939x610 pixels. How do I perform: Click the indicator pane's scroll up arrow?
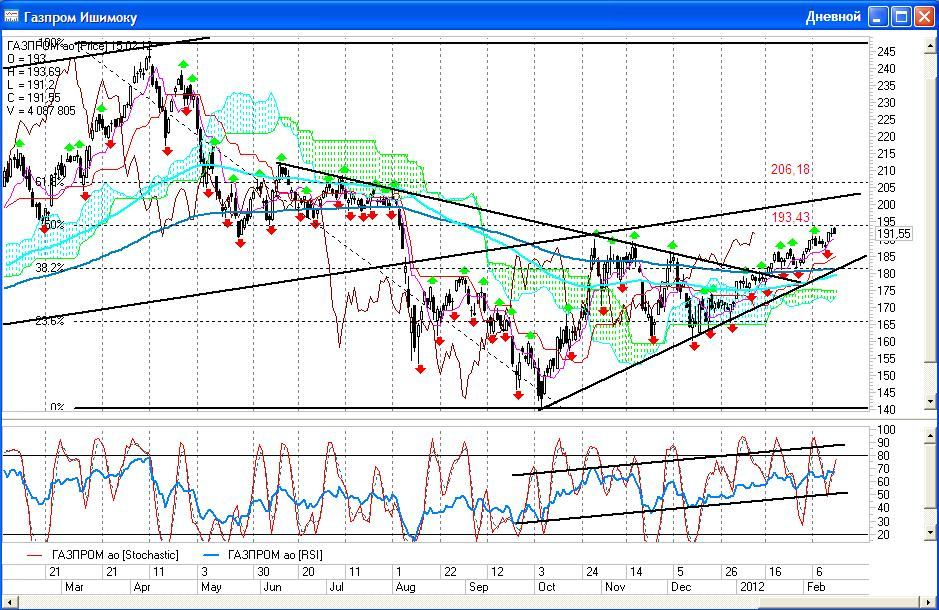[930, 435]
